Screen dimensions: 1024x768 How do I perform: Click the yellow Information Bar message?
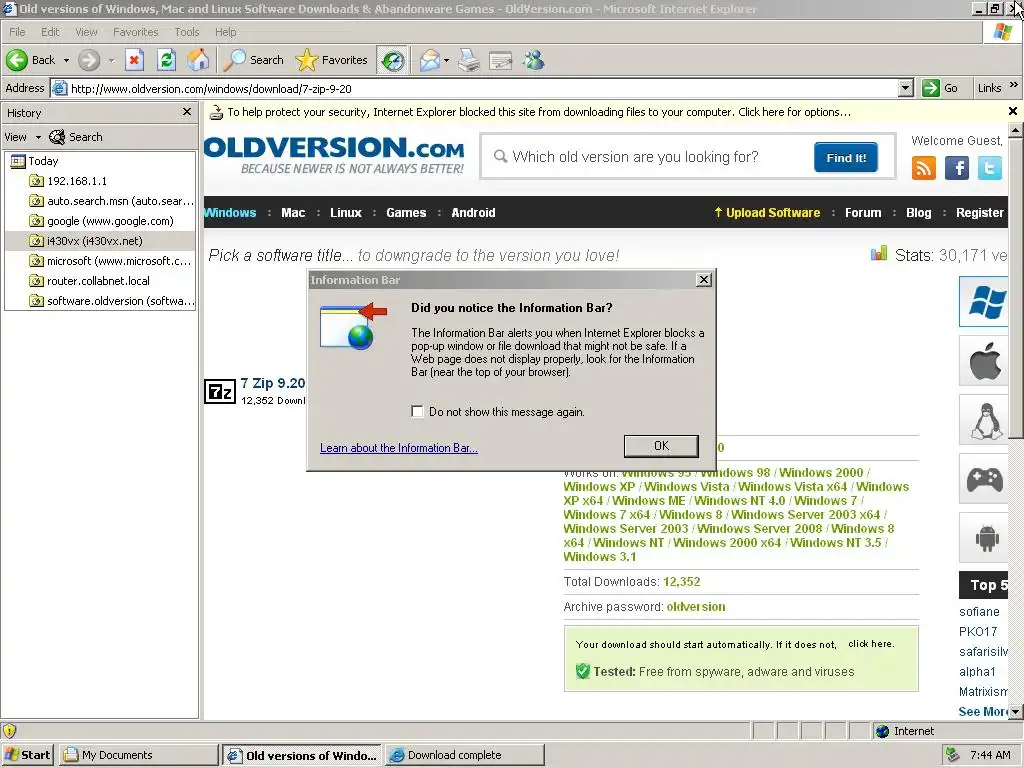[539, 112]
